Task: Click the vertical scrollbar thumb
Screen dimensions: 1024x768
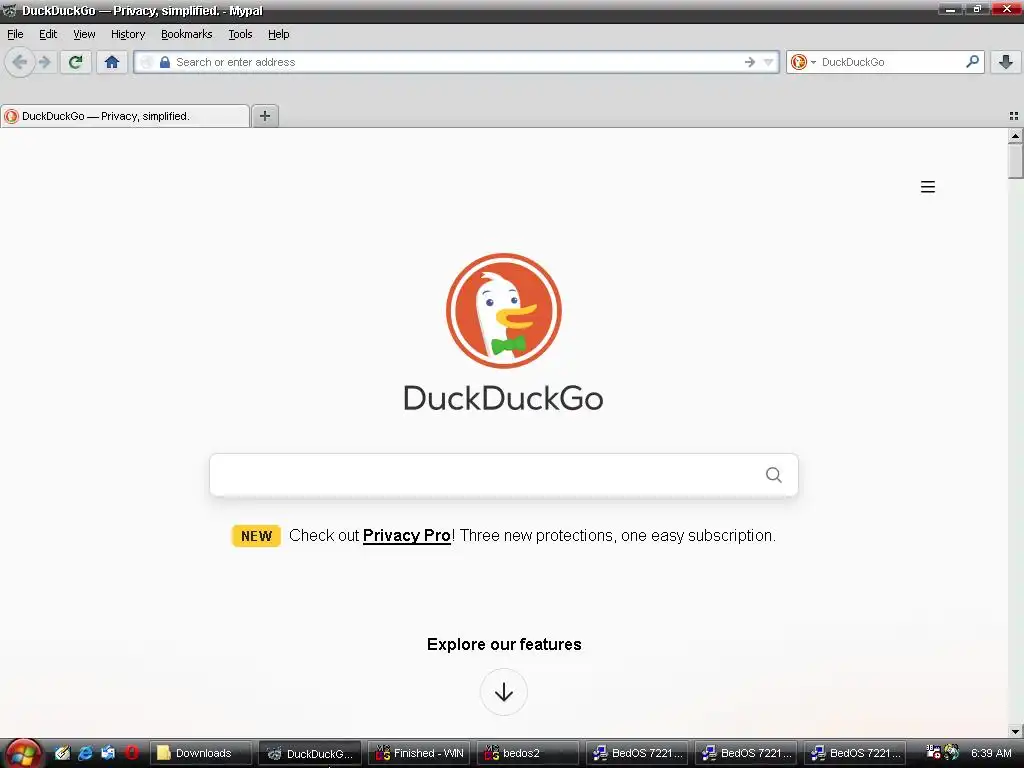Action: point(1015,161)
